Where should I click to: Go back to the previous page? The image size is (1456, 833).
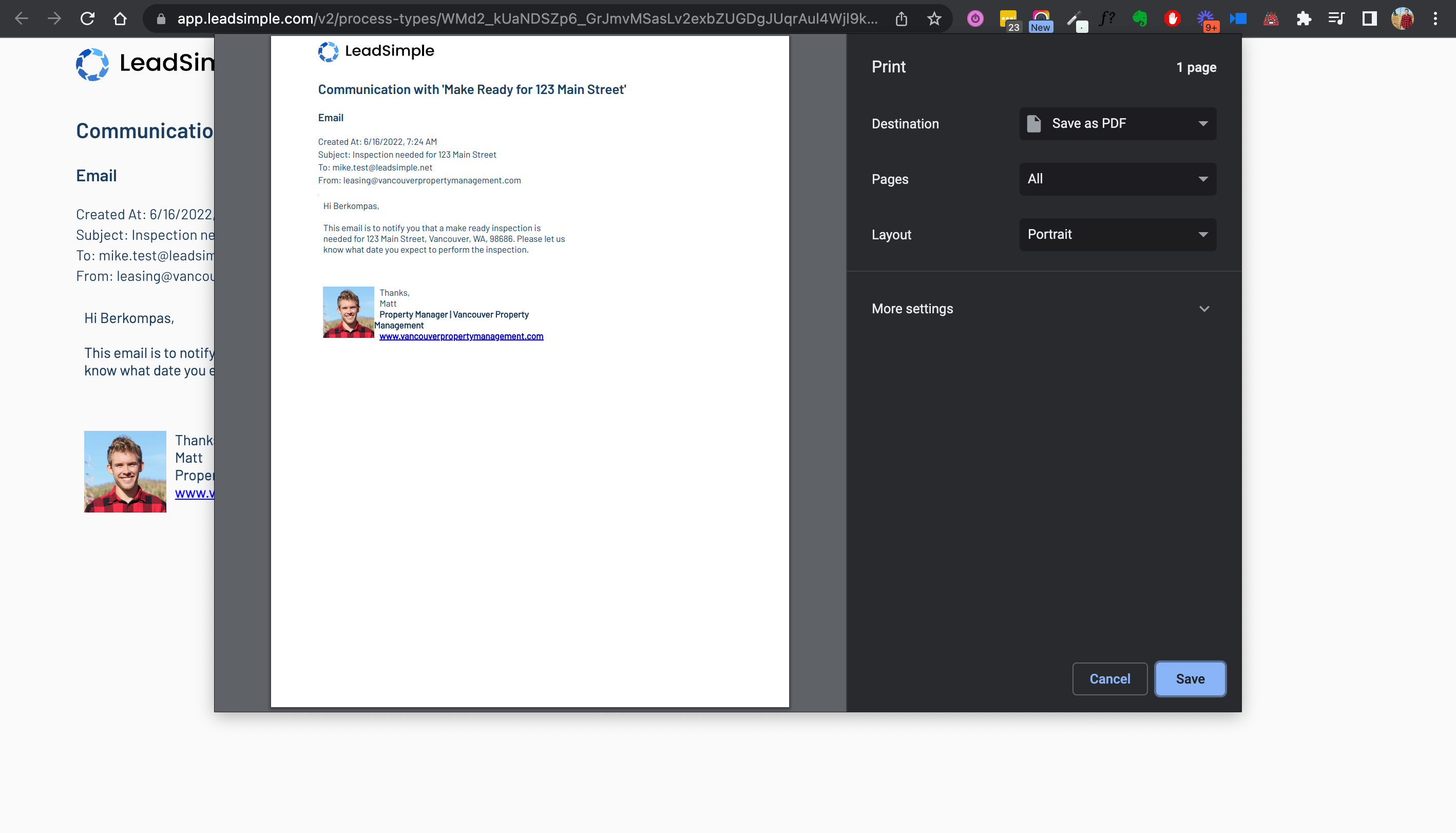(x=22, y=19)
